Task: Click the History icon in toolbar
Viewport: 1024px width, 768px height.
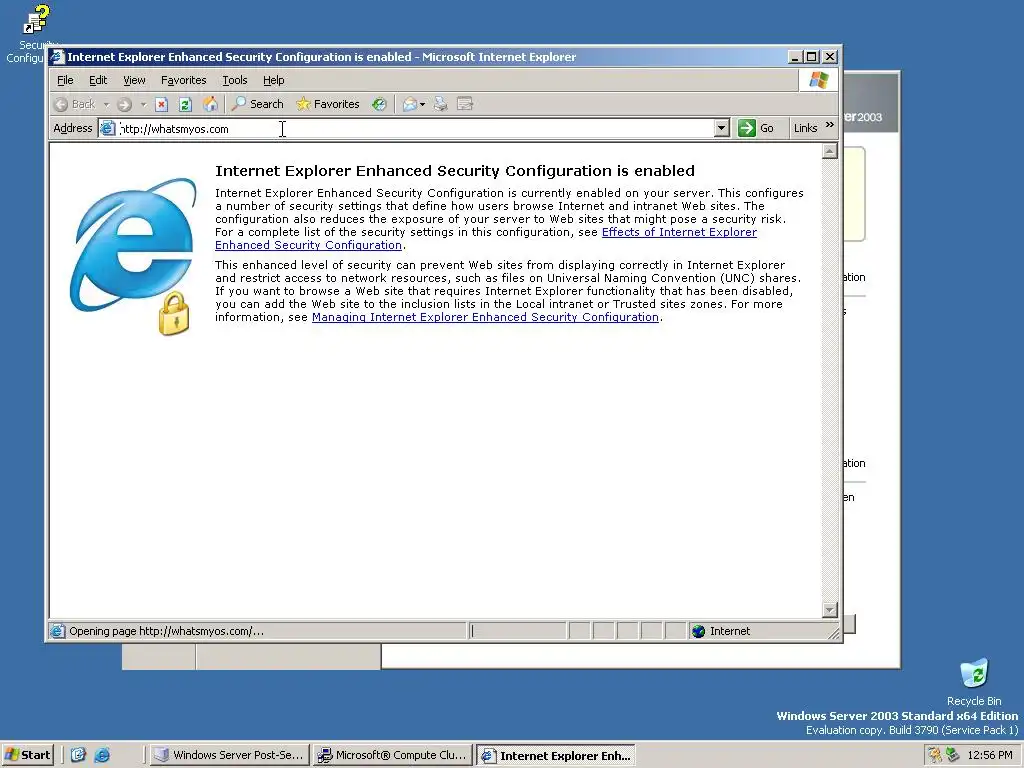Action: (379, 104)
